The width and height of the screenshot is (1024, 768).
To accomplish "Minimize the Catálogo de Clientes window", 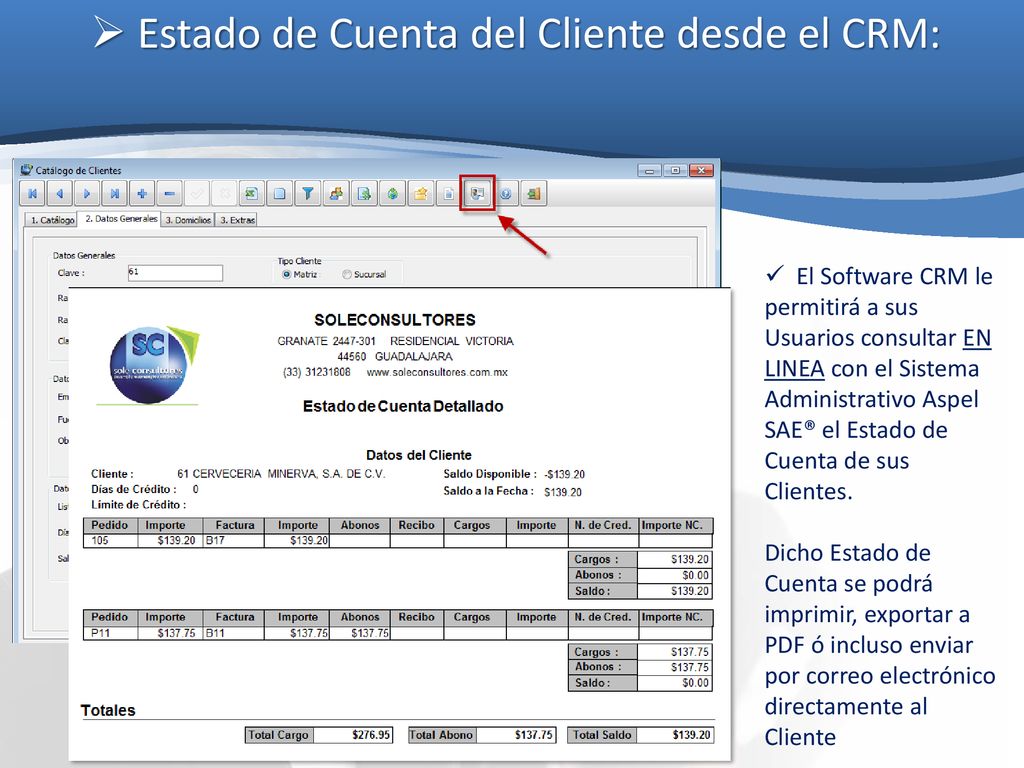I will (649, 170).
